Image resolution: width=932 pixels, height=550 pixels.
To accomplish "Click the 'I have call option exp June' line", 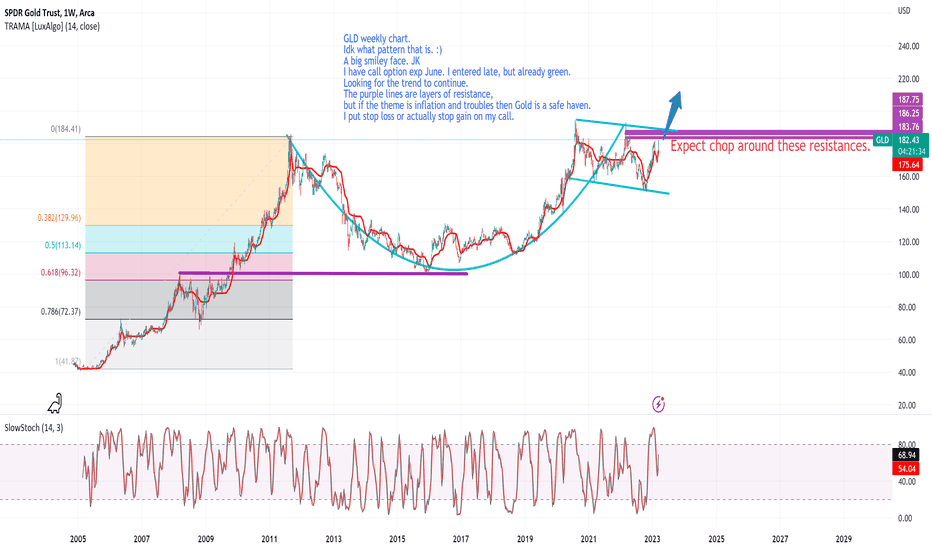I will click(456, 72).
